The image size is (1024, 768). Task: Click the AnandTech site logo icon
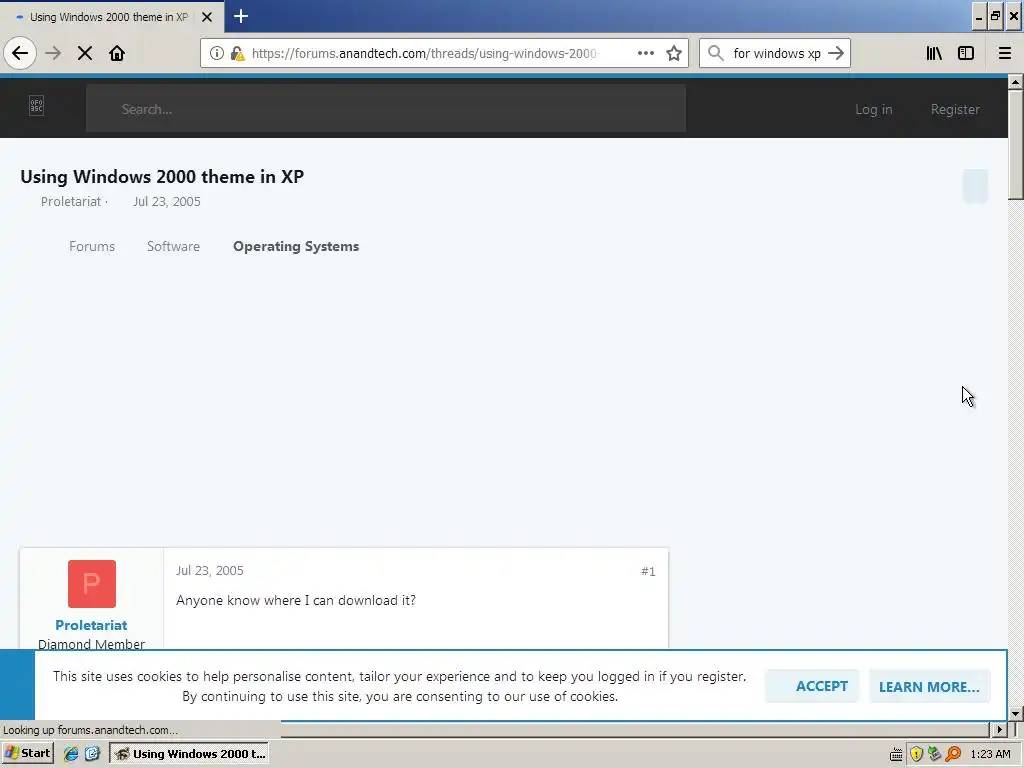coord(37,105)
